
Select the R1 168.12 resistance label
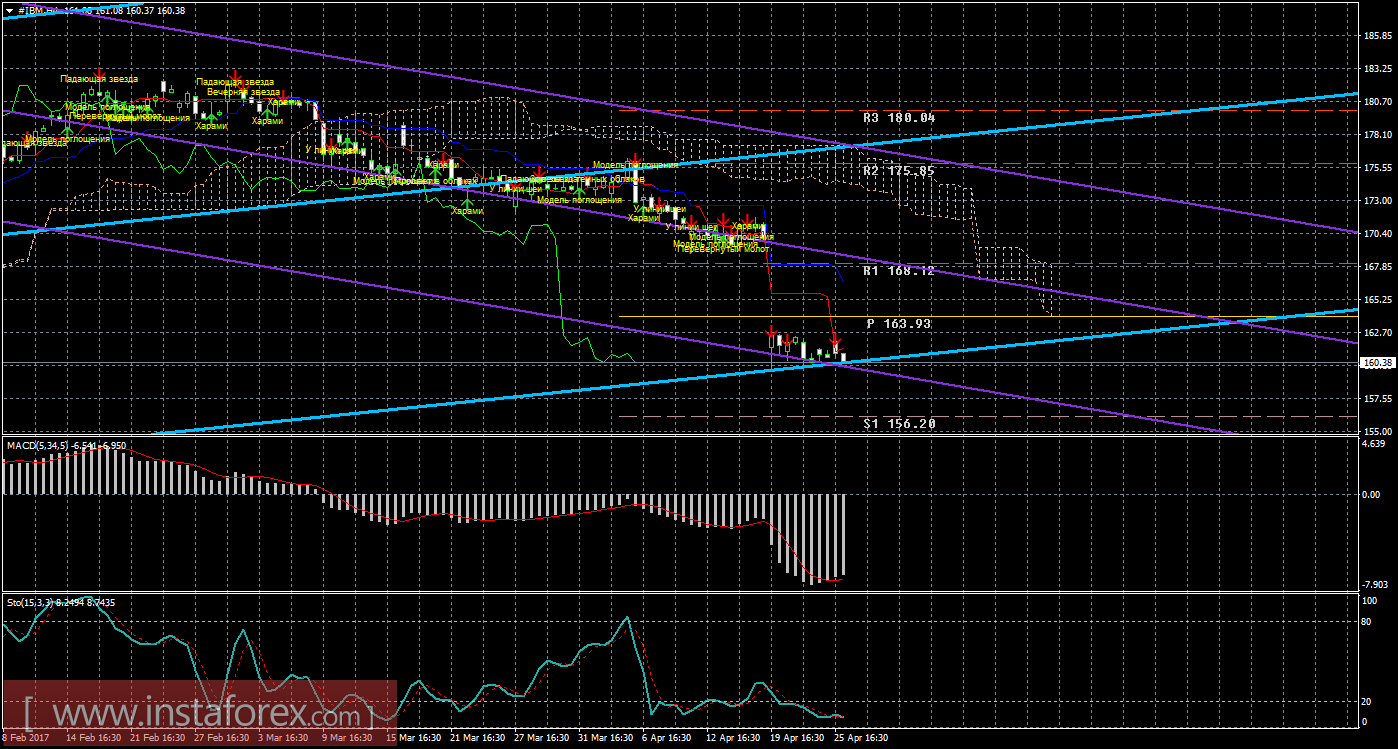899,270
